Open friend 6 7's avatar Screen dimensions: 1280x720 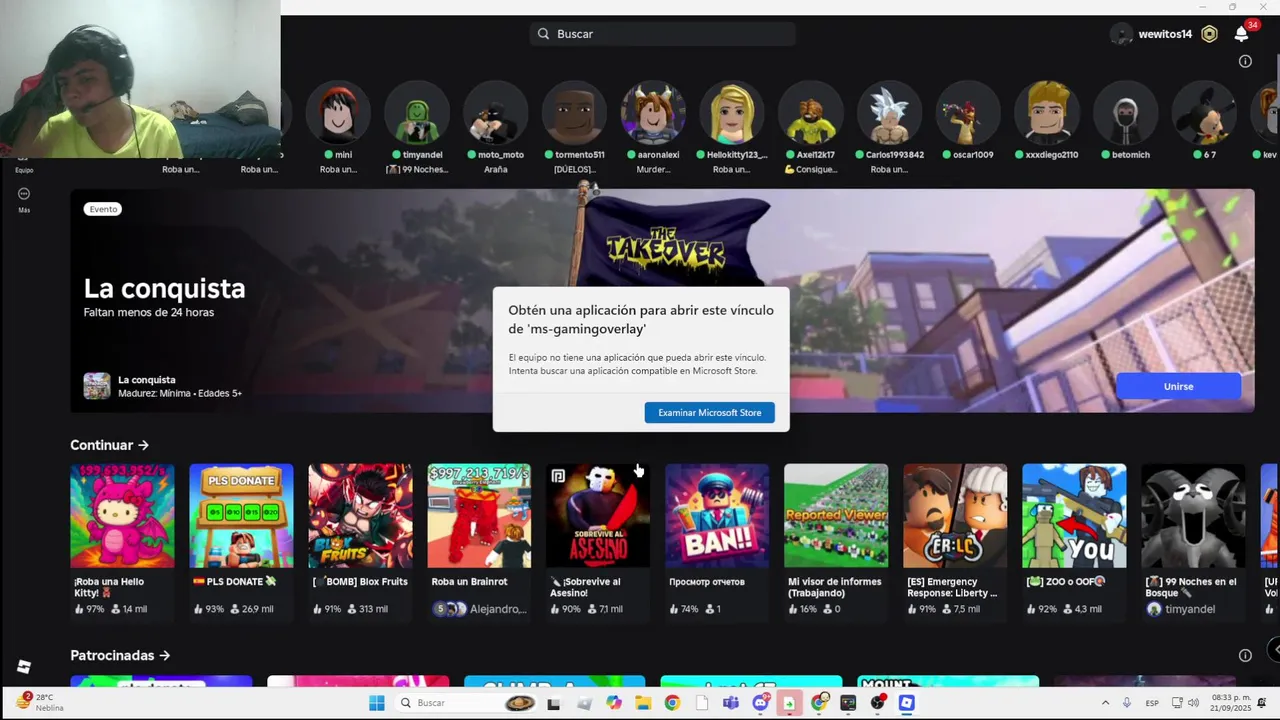1204,113
